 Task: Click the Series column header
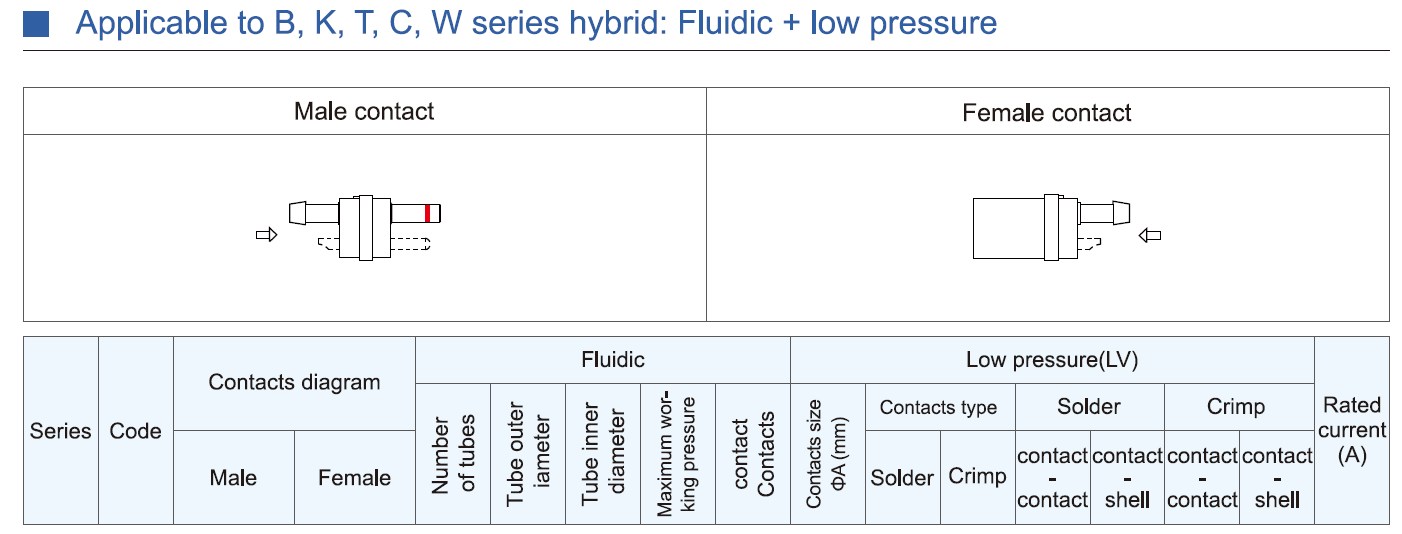point(60,431)
